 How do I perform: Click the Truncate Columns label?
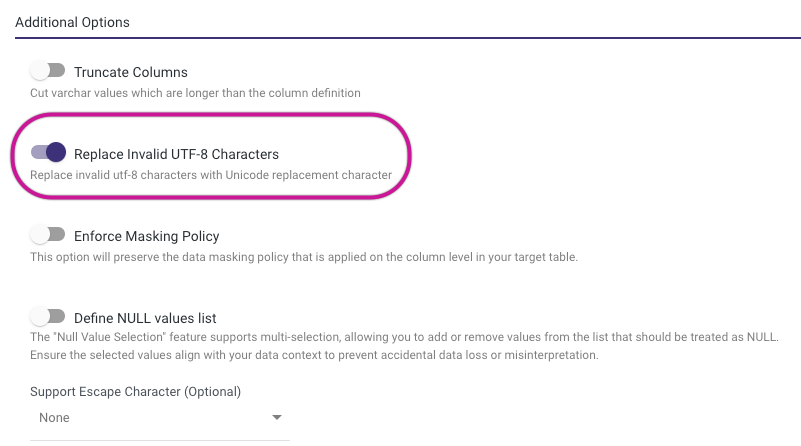tap(130, 72)
